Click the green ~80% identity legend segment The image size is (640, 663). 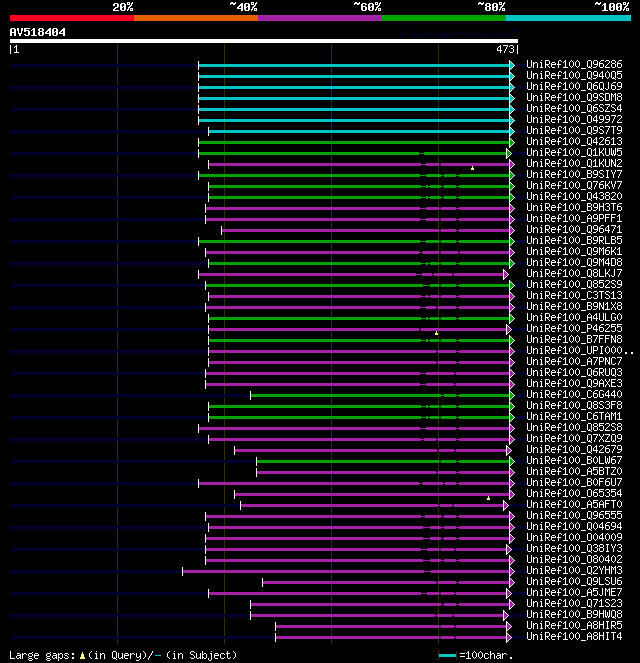pyautogui.click(x=444, y=18)
